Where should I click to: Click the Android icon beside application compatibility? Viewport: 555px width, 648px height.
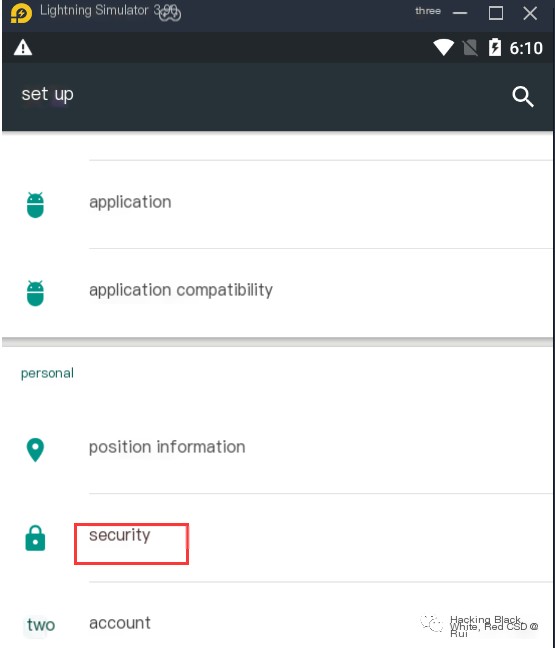(x=35, y=293)
